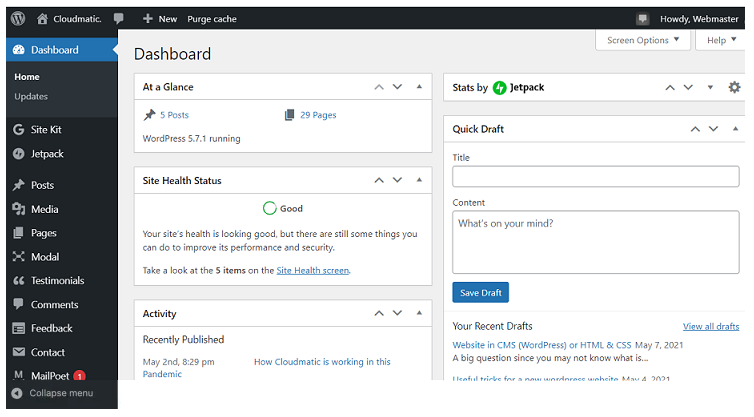Click the green Jetpack logo in Stats widget
Image resolution: width=754 pixels, height=417 pixels.
(x=500, y=88)
